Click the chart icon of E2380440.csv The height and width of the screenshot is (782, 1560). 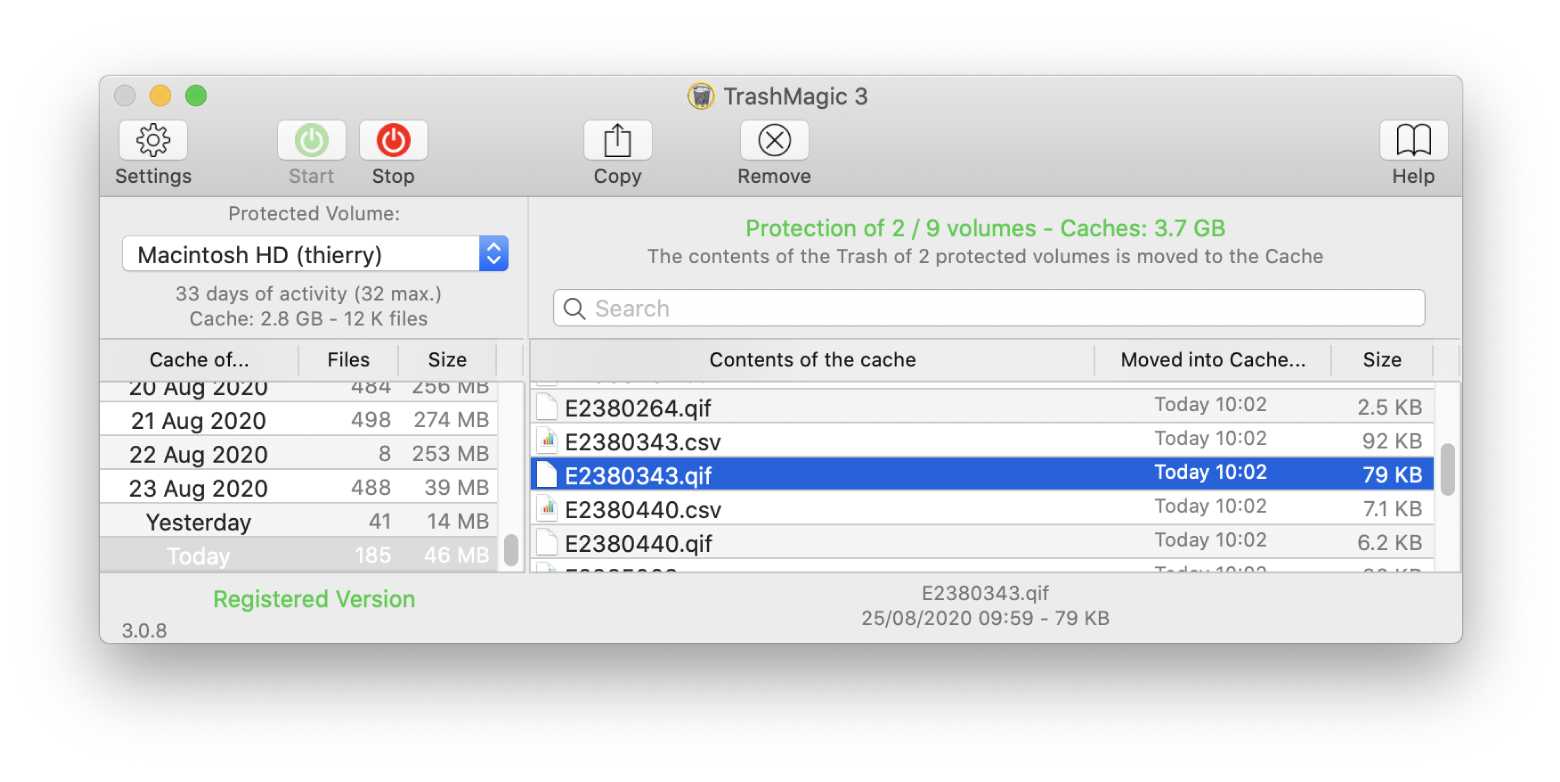[x=546, y=509]
